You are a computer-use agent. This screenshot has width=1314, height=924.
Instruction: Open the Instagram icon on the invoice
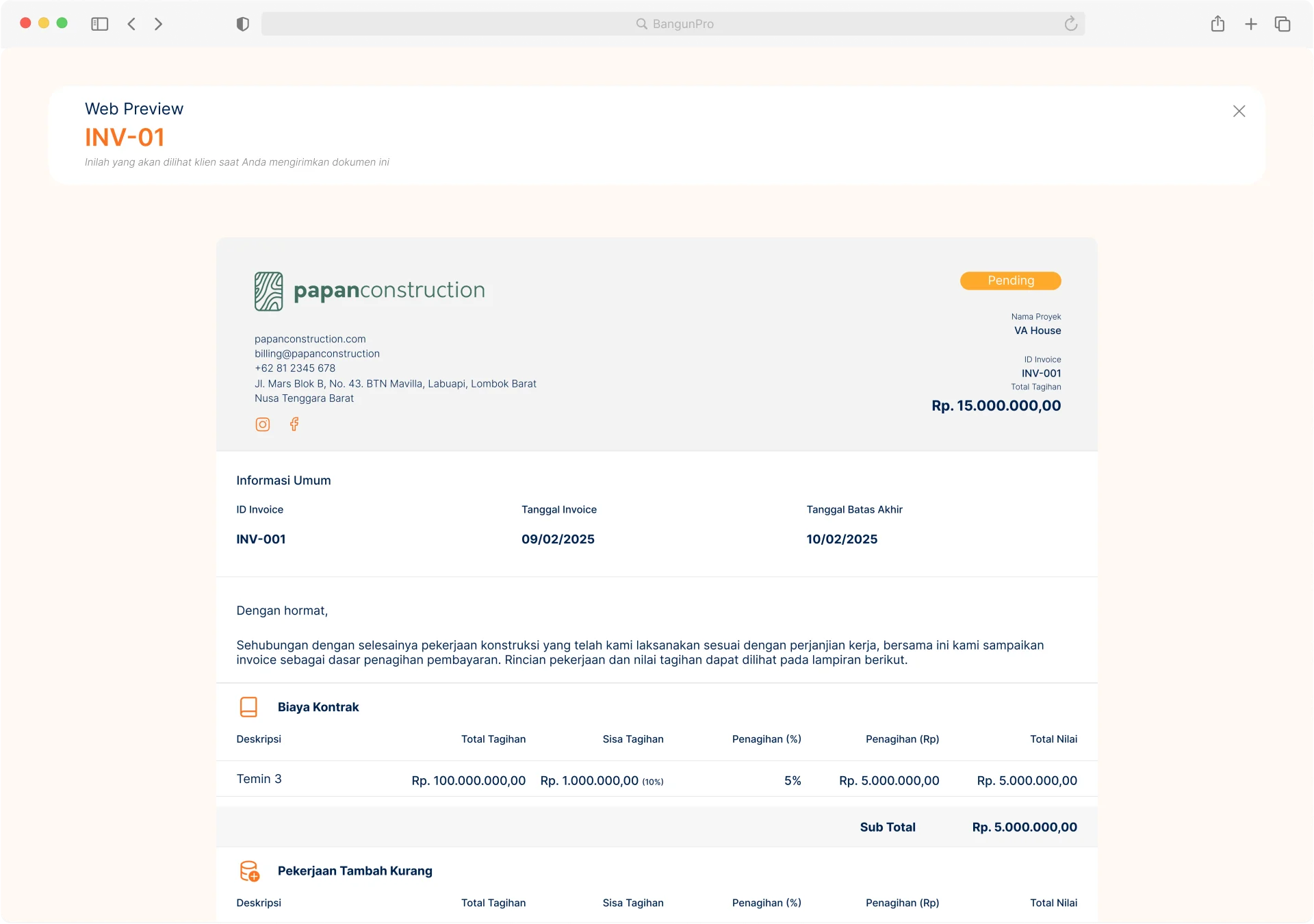click(x=263, y=424)
